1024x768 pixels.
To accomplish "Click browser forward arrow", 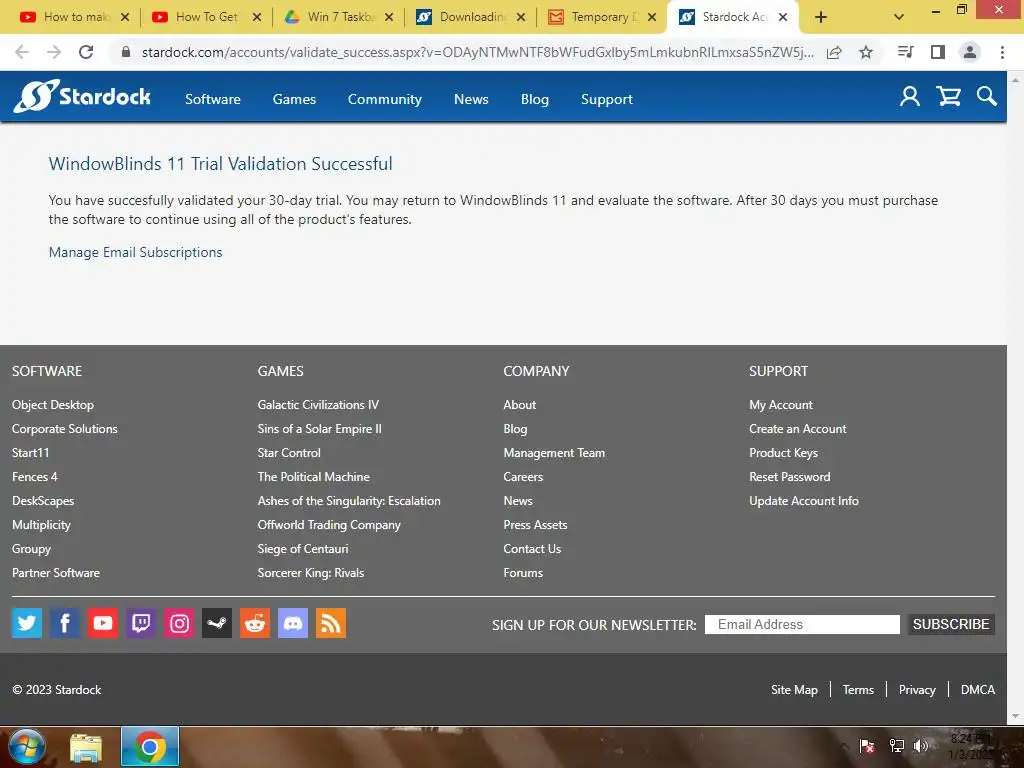I will [x=54, y=52].
